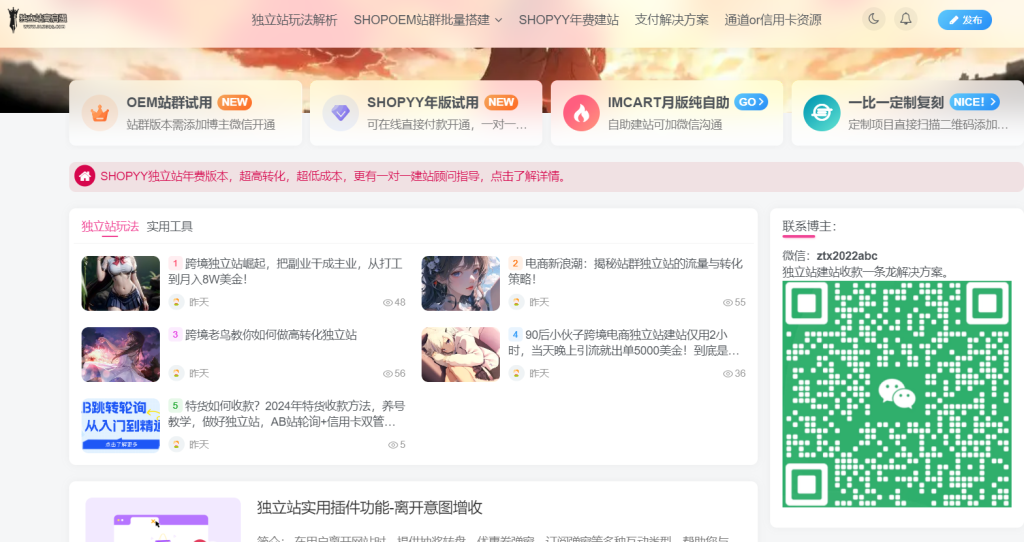Click the green WeChat QR code image
The height and width of the screenshot is (542, 1024).
pyautogui.click(x=897, y=394)
